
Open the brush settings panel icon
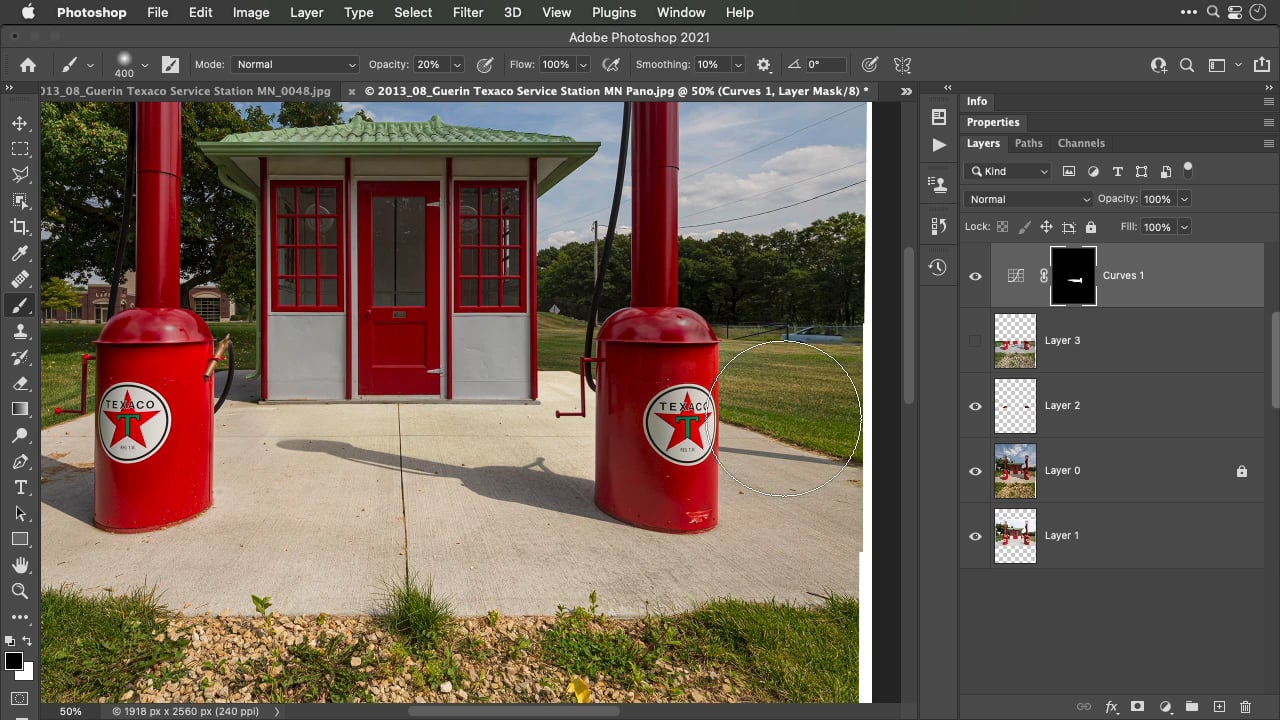click(x=171, y=64)
